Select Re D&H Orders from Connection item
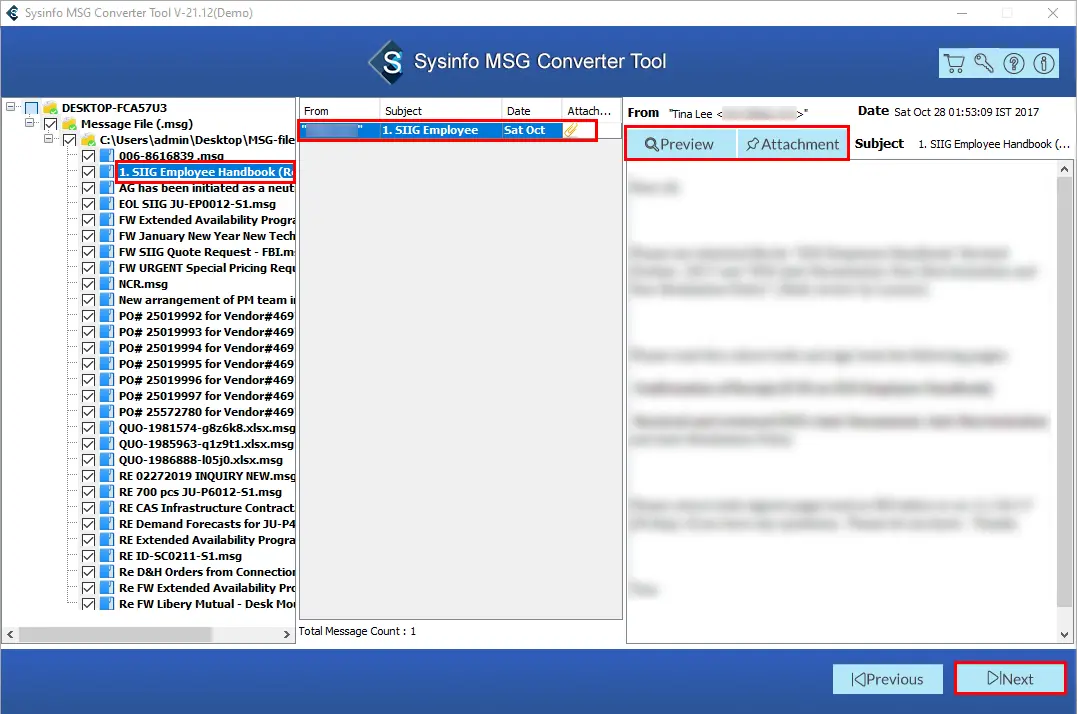 207,573
